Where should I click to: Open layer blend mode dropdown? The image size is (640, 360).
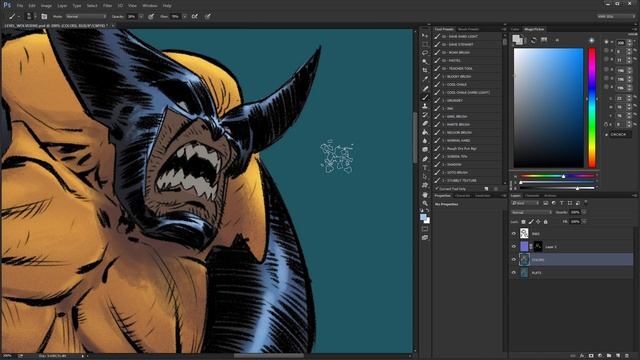(531, 212)
